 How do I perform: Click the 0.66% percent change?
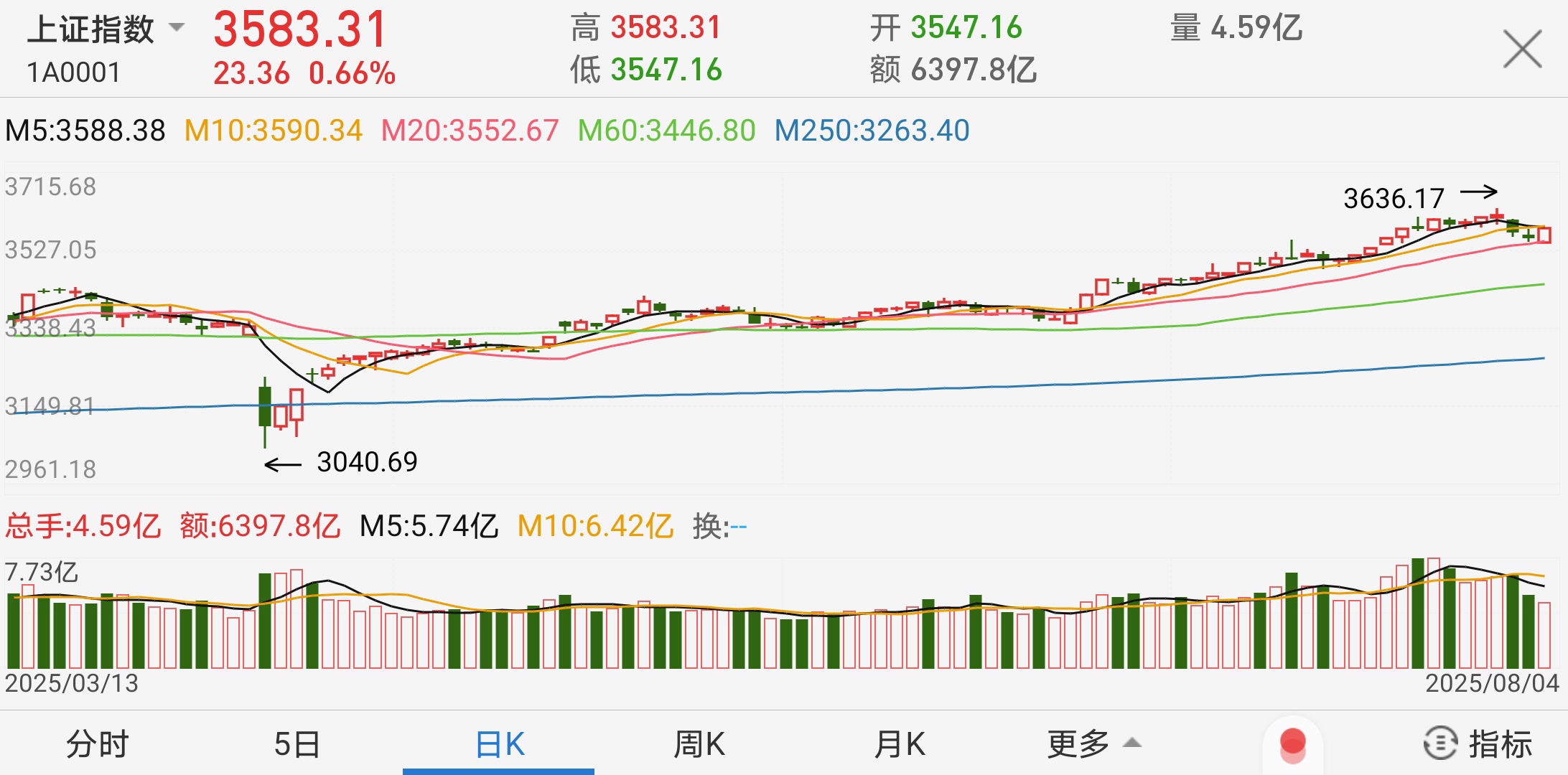tap(352, 73)
